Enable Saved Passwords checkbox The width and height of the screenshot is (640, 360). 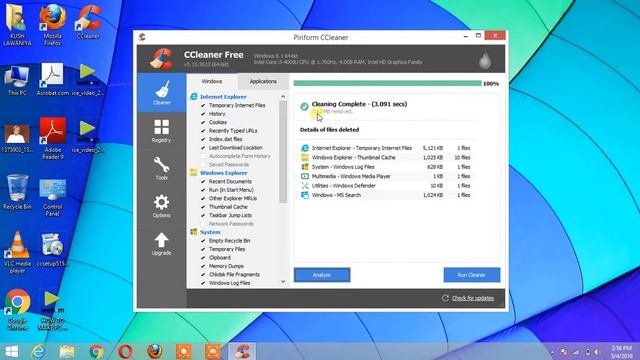[203, 164]
